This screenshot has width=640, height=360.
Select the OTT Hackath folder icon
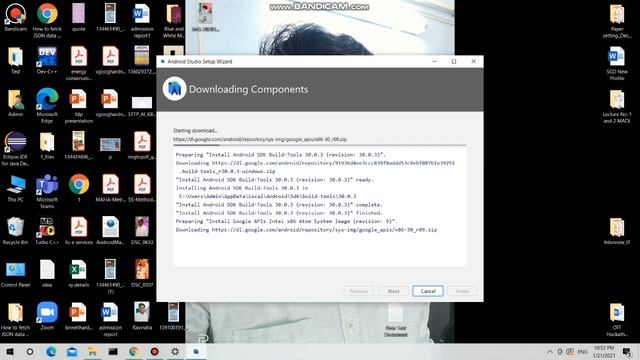[x=617, y=320]
